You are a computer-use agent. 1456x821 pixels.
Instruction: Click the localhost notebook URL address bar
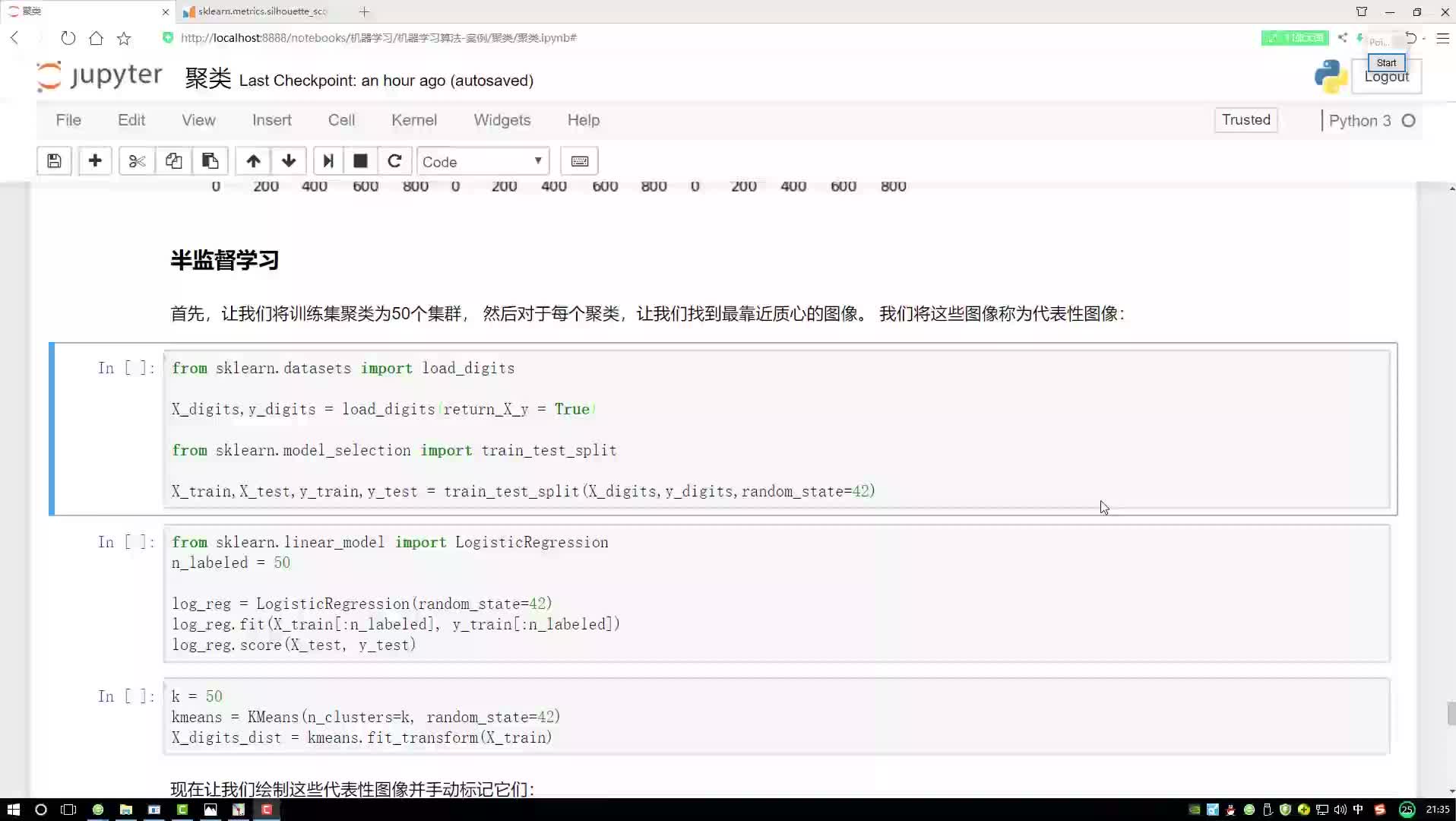pyautogui.click(x=378, y=38)
